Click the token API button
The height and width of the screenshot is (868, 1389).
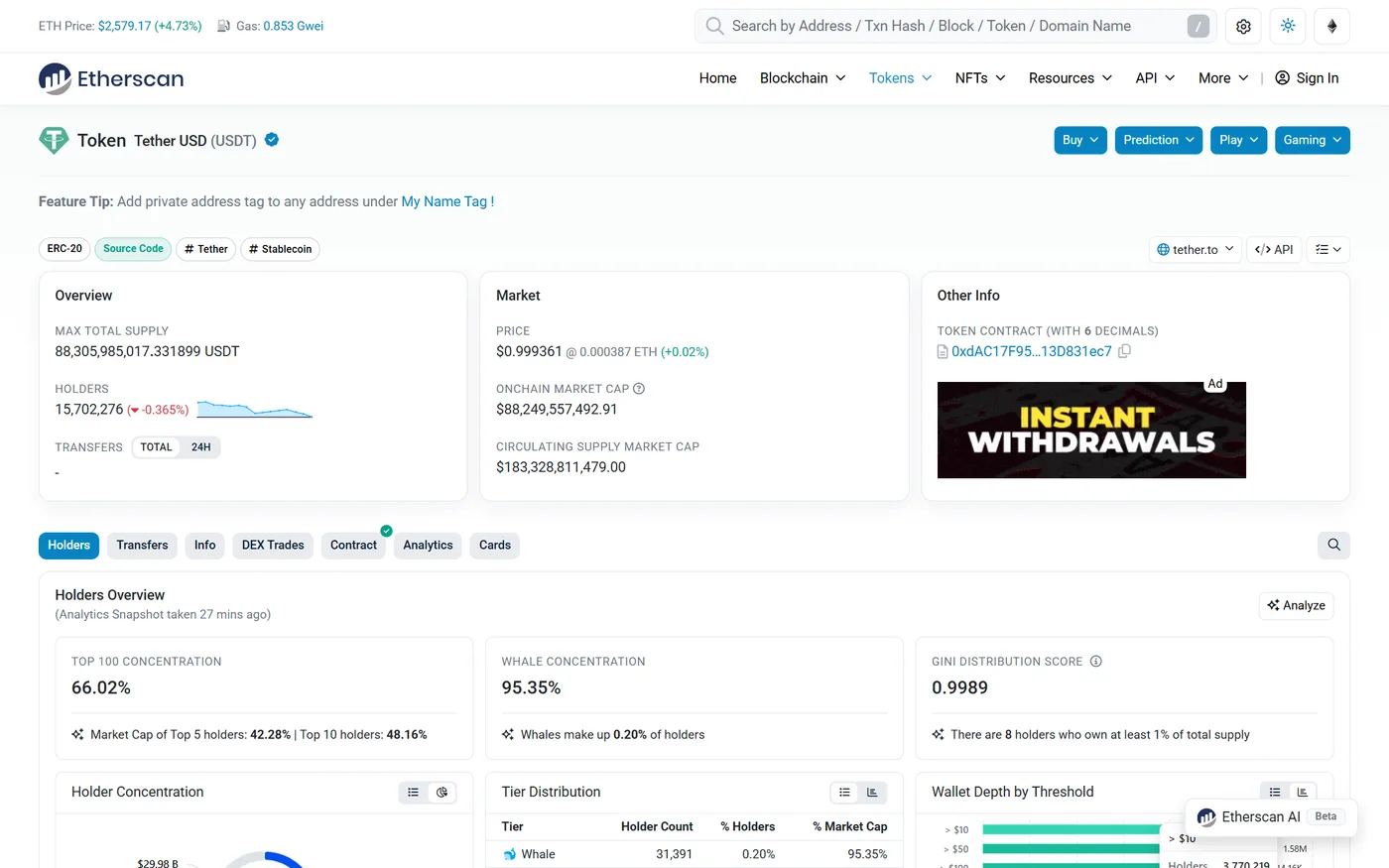(1274, 250)
